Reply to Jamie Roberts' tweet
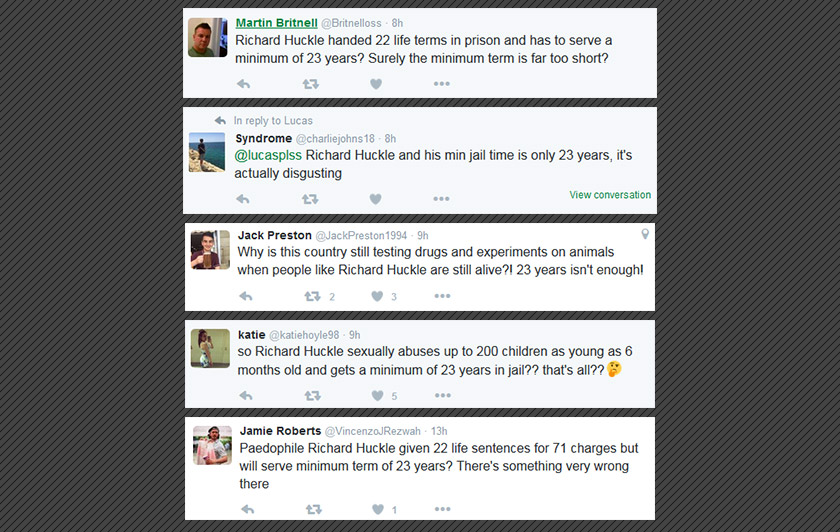Screen dimensions: 840x532 click(x=246, y=510)
